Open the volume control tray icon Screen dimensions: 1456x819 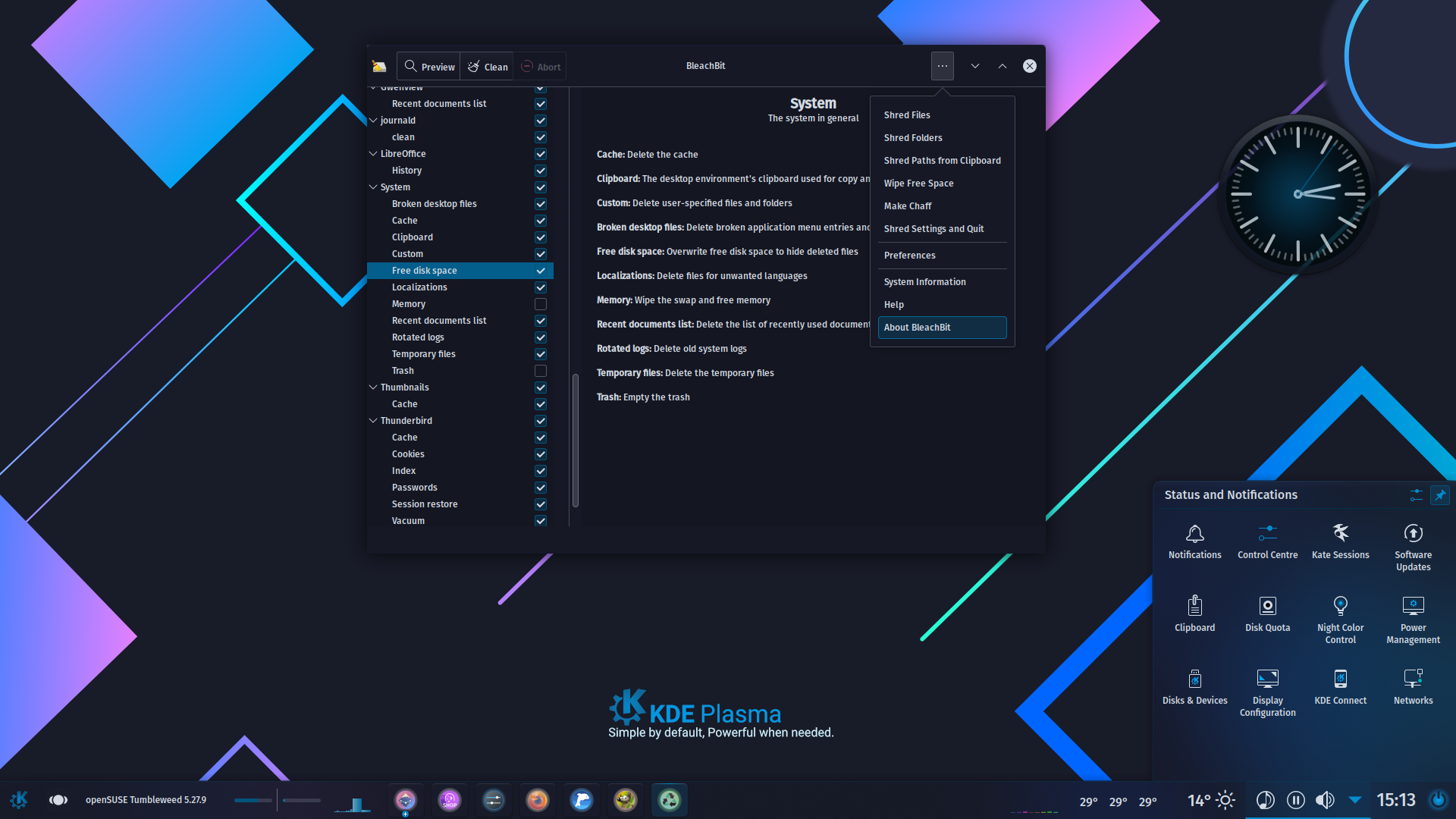click(1325, 800)
